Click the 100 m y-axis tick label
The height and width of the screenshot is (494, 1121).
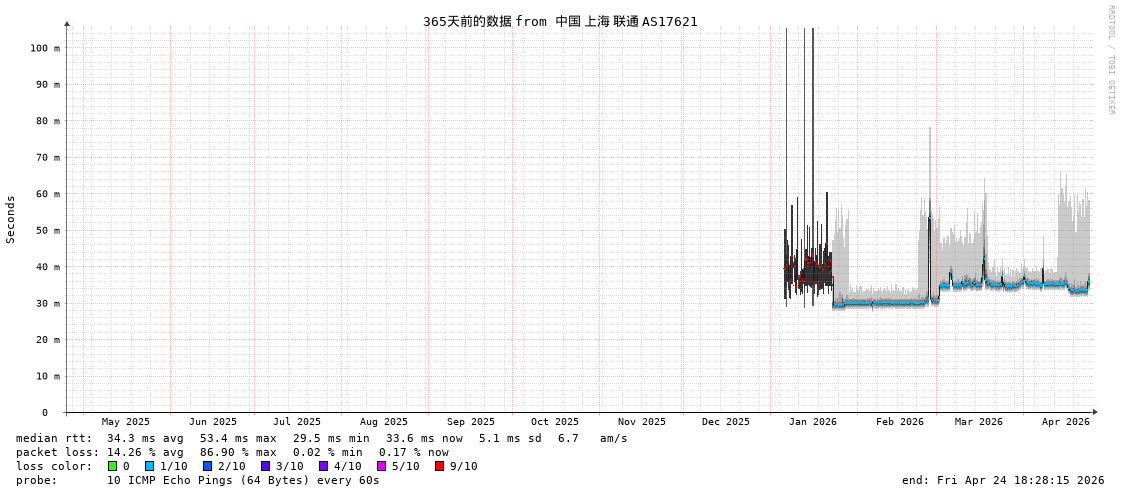click(x=44, y=48)
